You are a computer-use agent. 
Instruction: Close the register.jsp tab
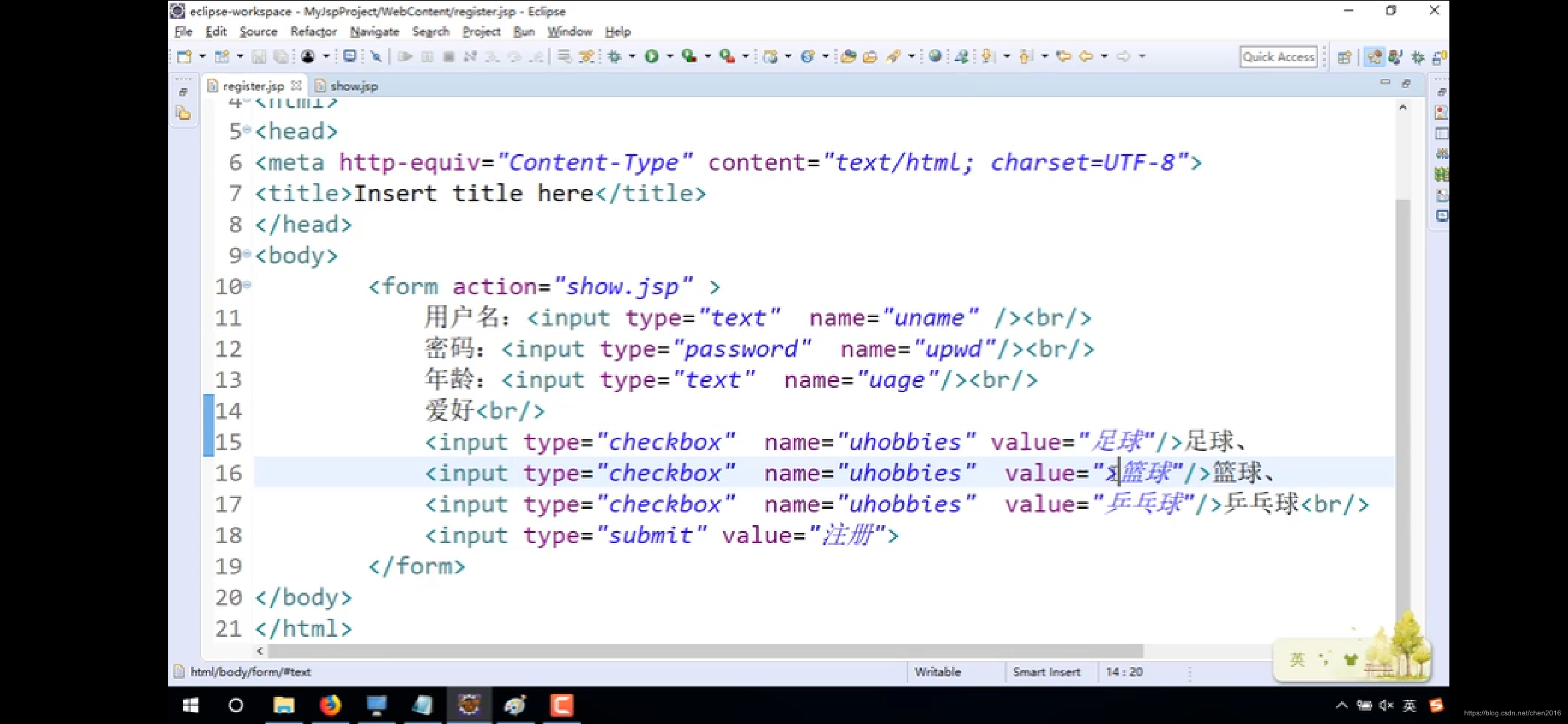pyautogui.click(x=296, y=85)
